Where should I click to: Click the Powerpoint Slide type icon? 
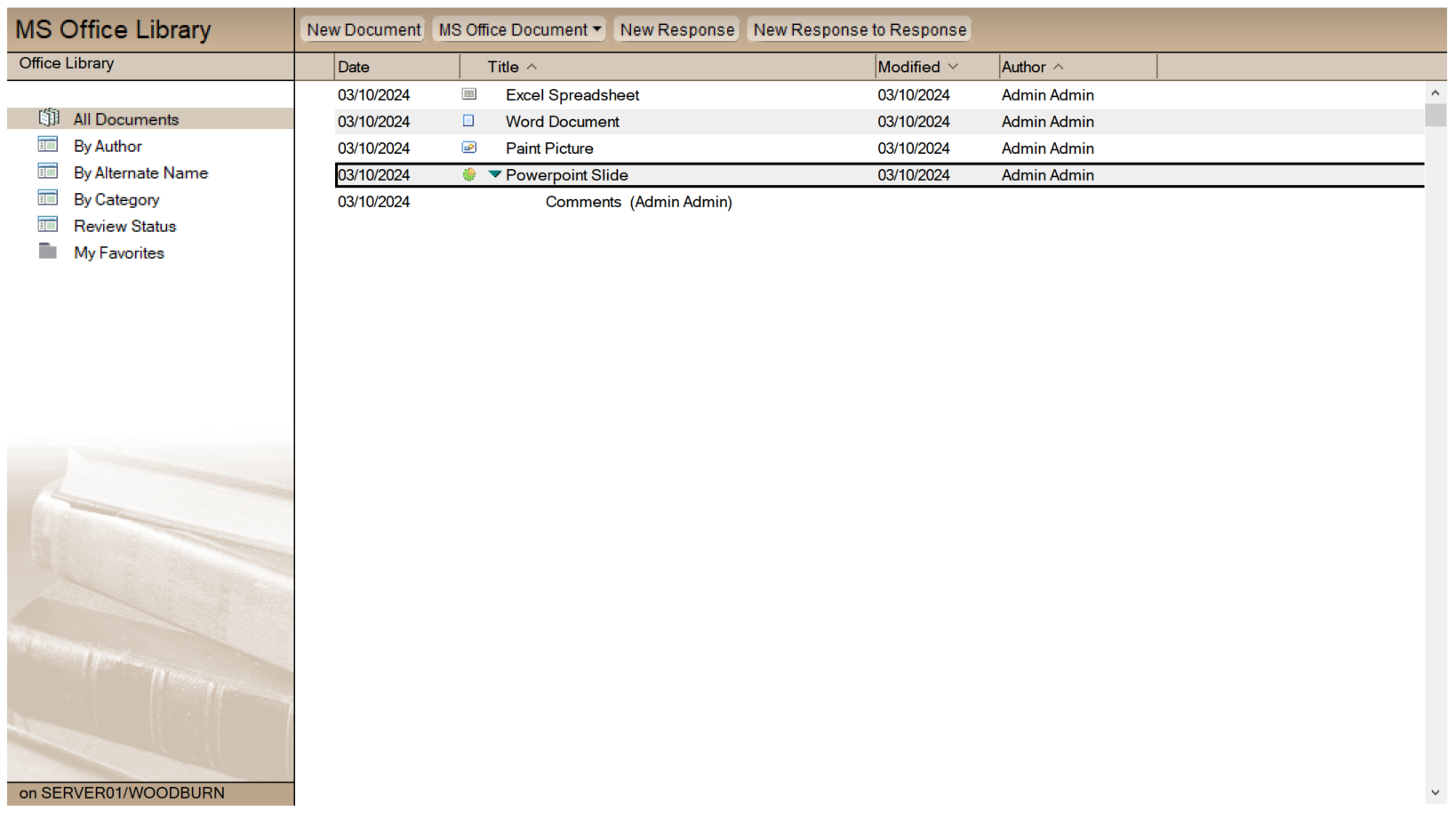pos(469,174)
